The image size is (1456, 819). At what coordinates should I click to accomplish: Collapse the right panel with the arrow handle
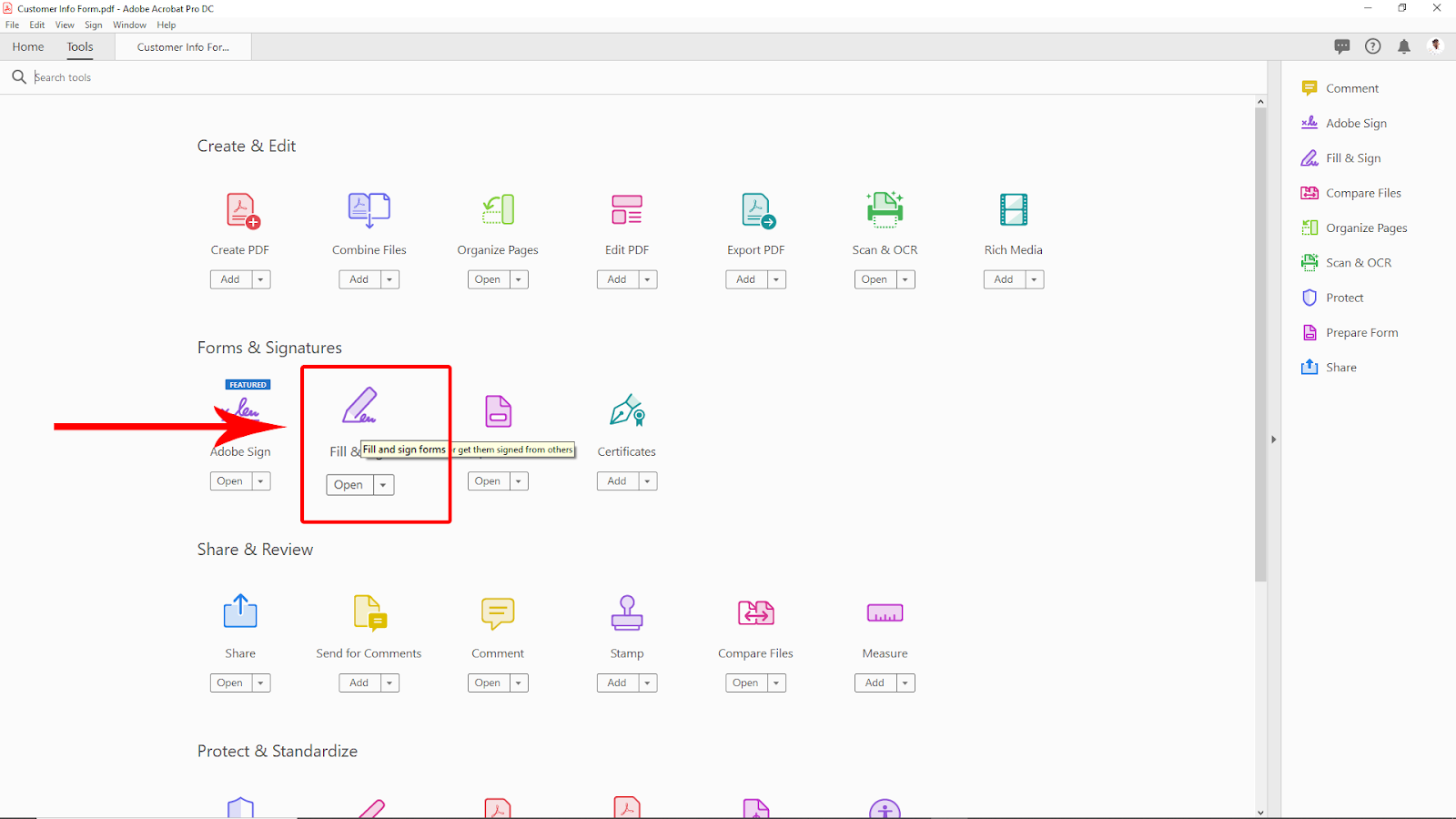pos(1274,440)
